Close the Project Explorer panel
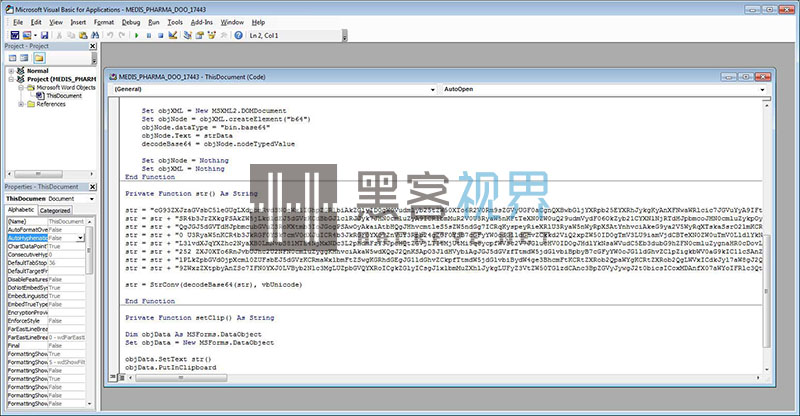Image resolution: width=800 pixels, height=416 pixels. coord(92,46)
